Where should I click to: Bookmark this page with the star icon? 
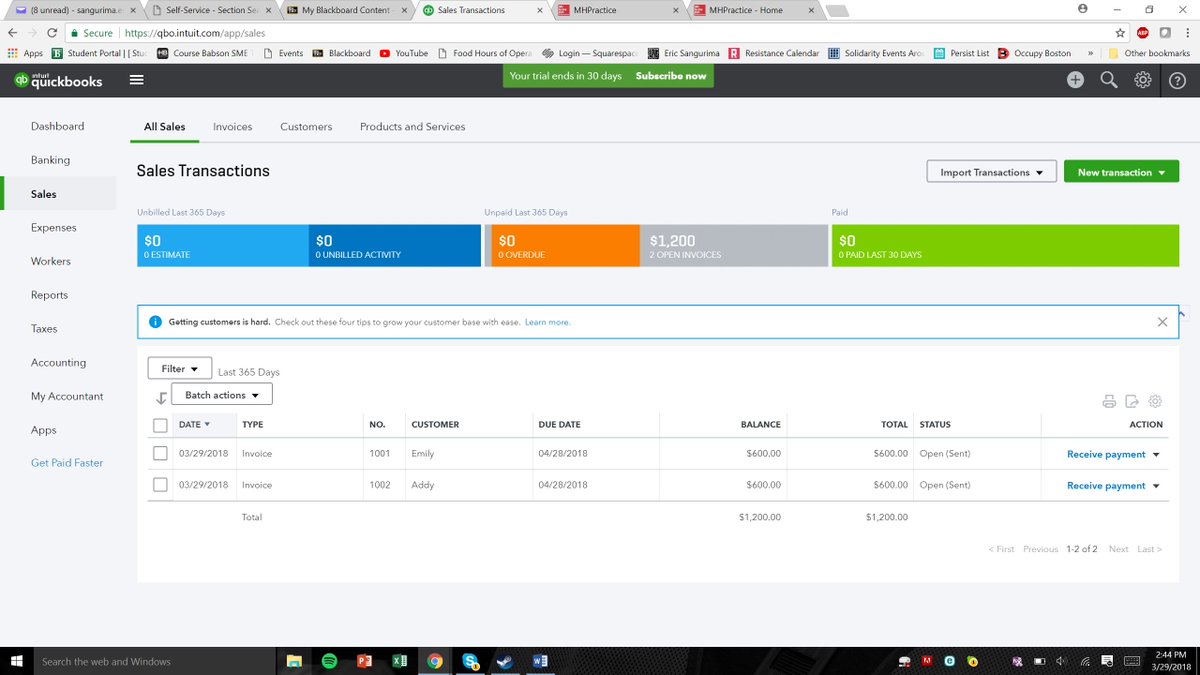pos(1122,32)
